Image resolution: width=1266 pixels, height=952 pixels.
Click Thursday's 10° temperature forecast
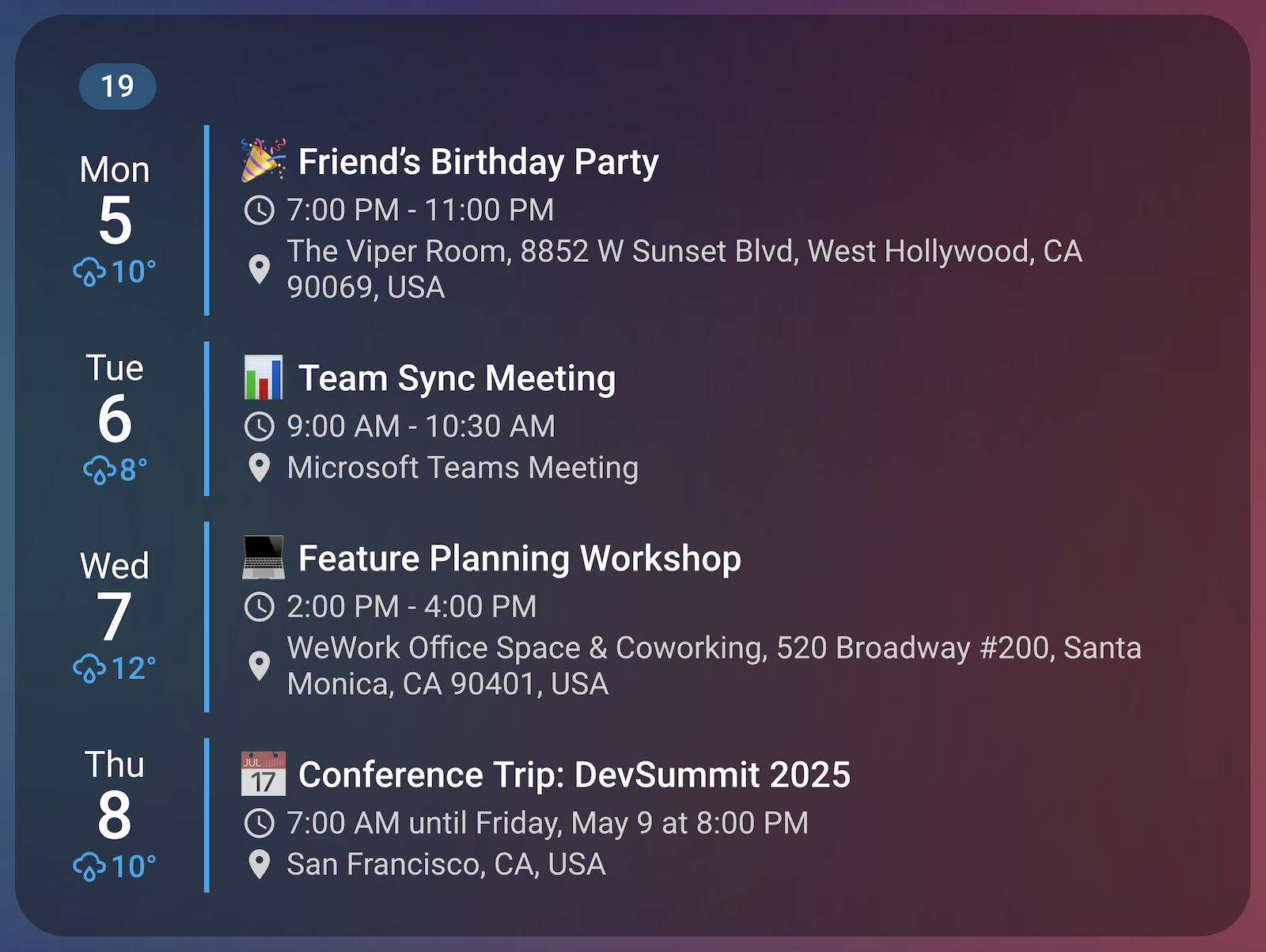pyautogui.click(x=133, y=867)
